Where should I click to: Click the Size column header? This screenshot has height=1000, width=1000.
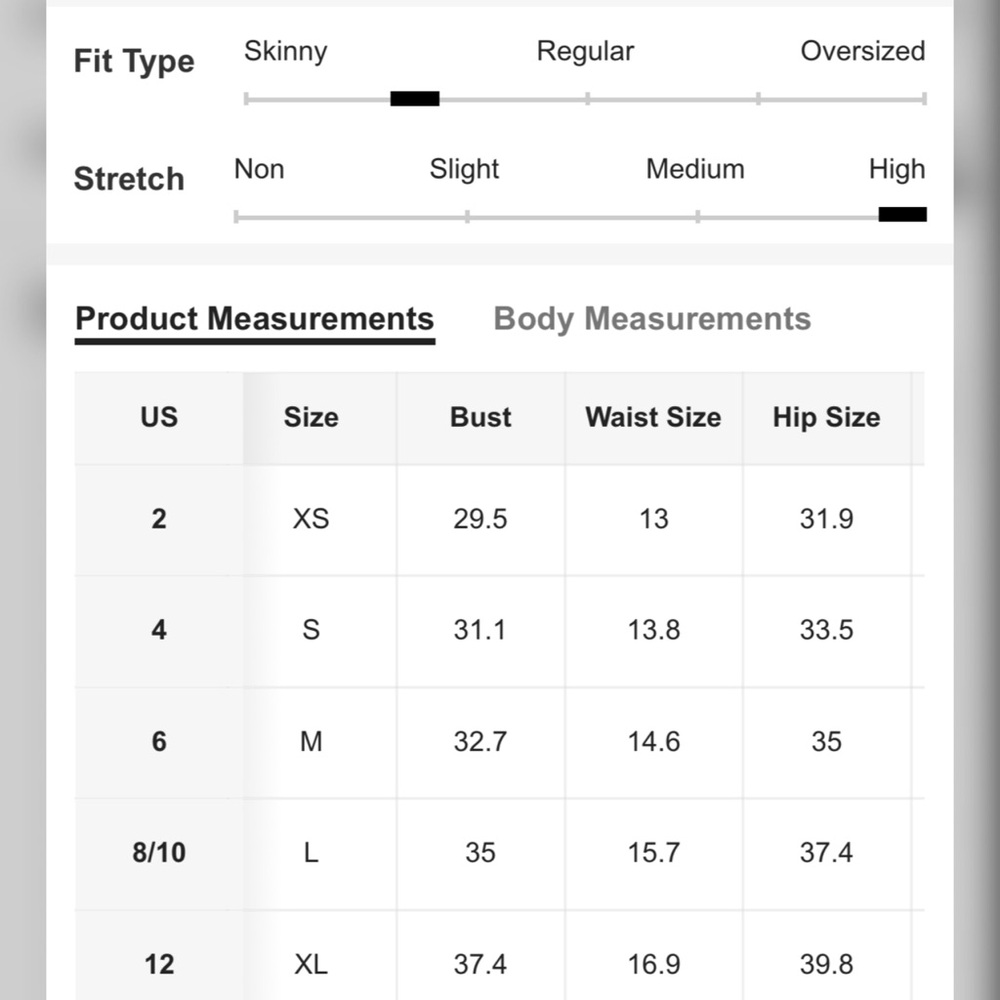(311, 418)
